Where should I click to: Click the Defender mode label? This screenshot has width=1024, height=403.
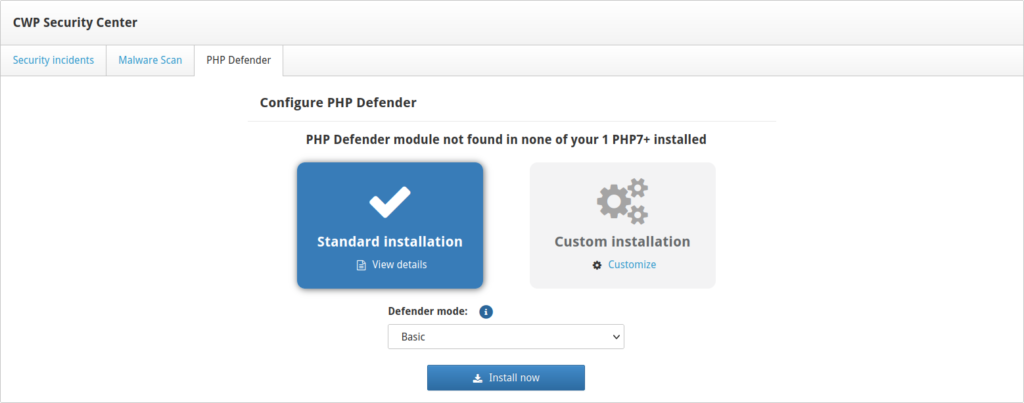tap(428, 312)
